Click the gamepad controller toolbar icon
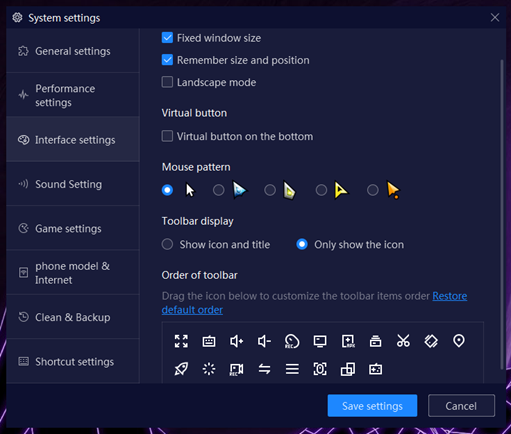511x434 pixels. click(x=376, y=369)
